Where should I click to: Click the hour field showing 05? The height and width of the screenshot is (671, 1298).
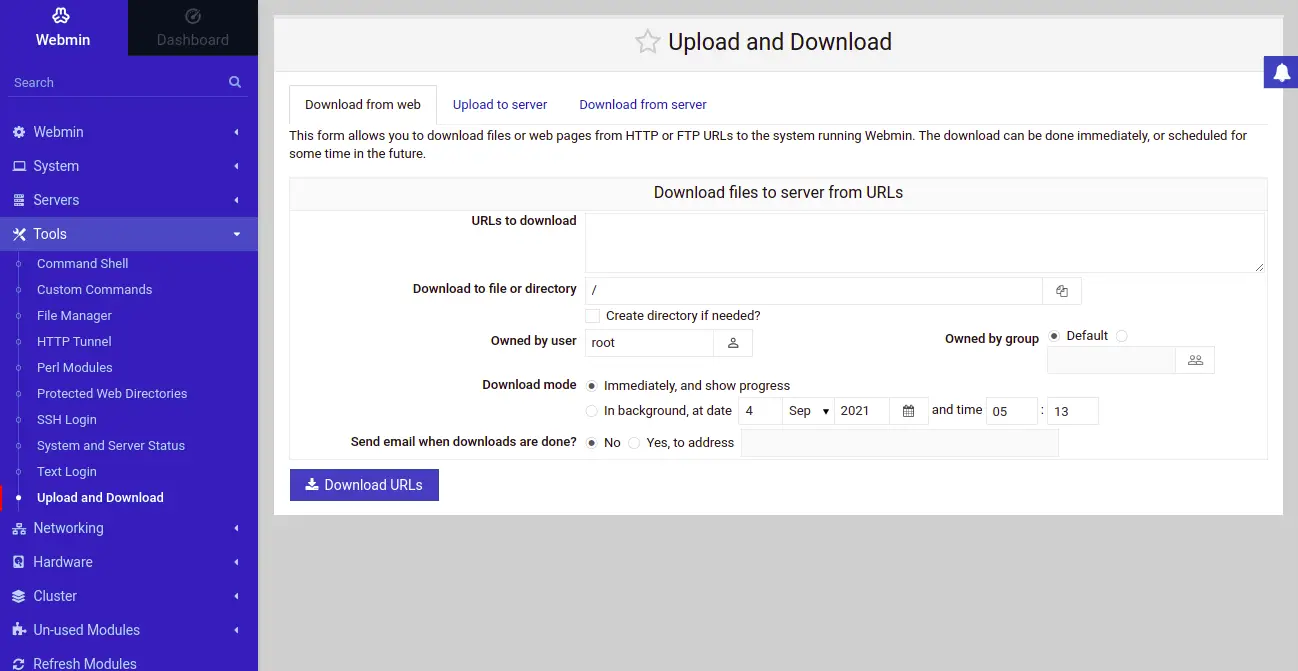click(x=1012, y=411)
